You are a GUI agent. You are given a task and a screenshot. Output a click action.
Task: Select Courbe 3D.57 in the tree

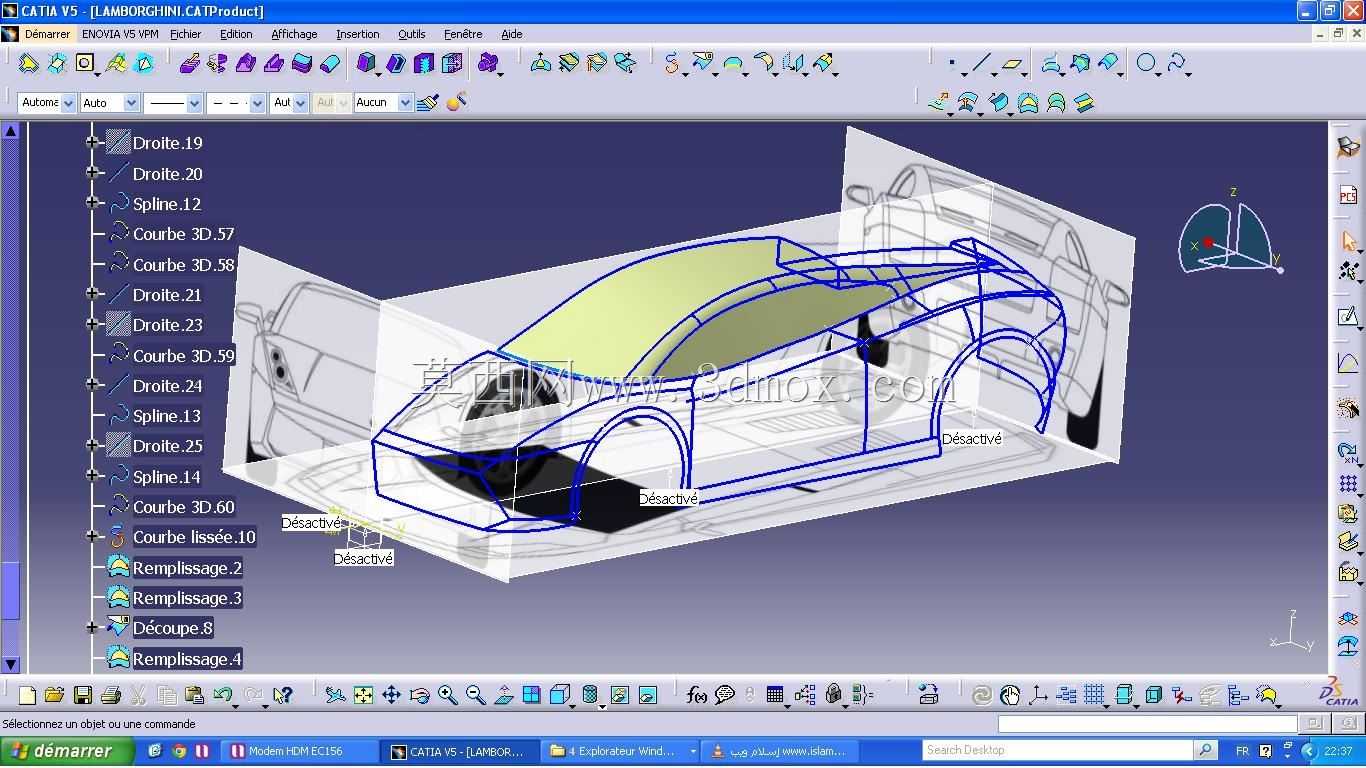coord(183,234)
